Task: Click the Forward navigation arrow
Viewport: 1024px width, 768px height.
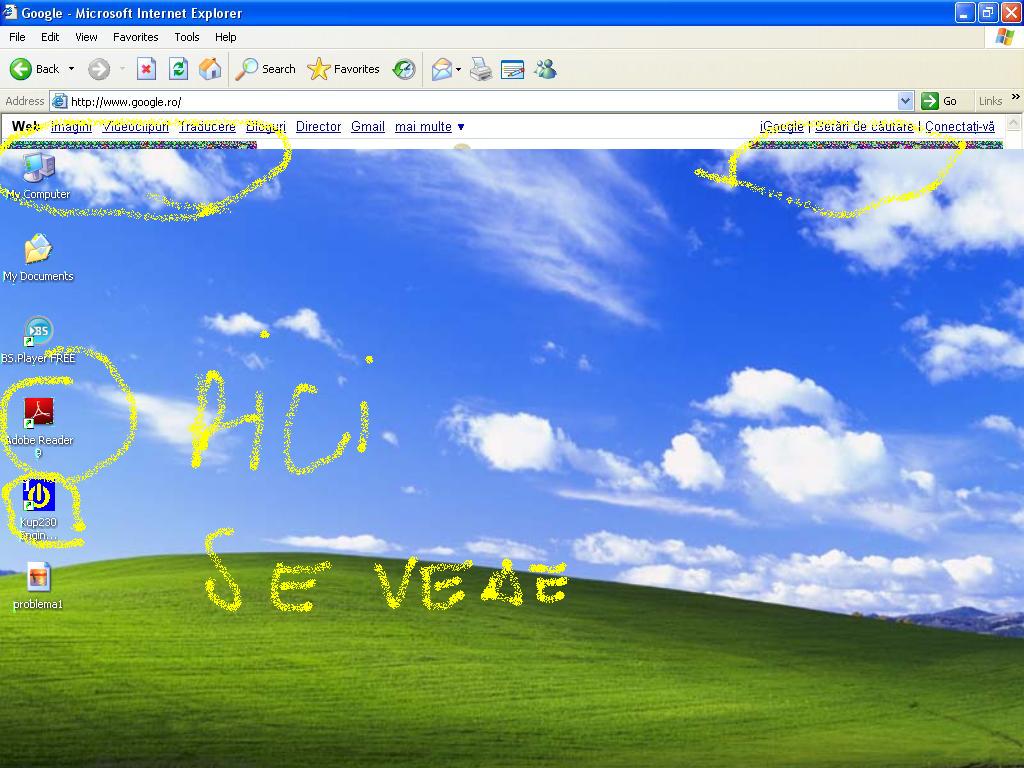Action: click(x=99, y=69)
